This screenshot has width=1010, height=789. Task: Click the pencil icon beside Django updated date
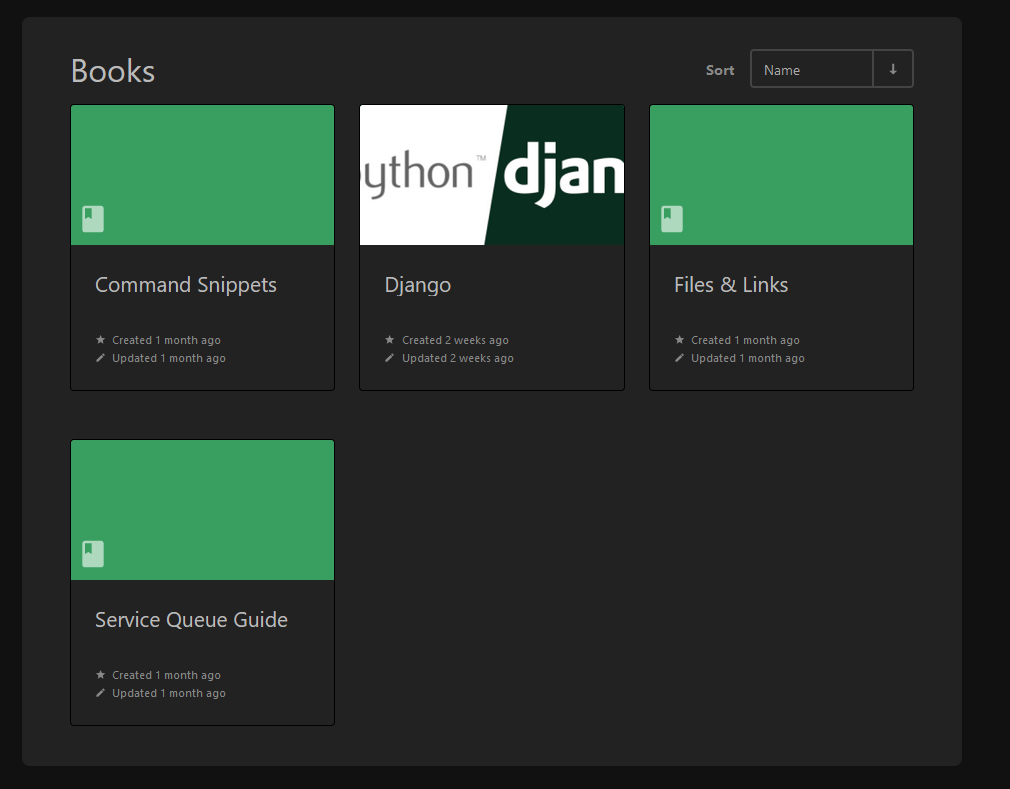tap(390, 358)
